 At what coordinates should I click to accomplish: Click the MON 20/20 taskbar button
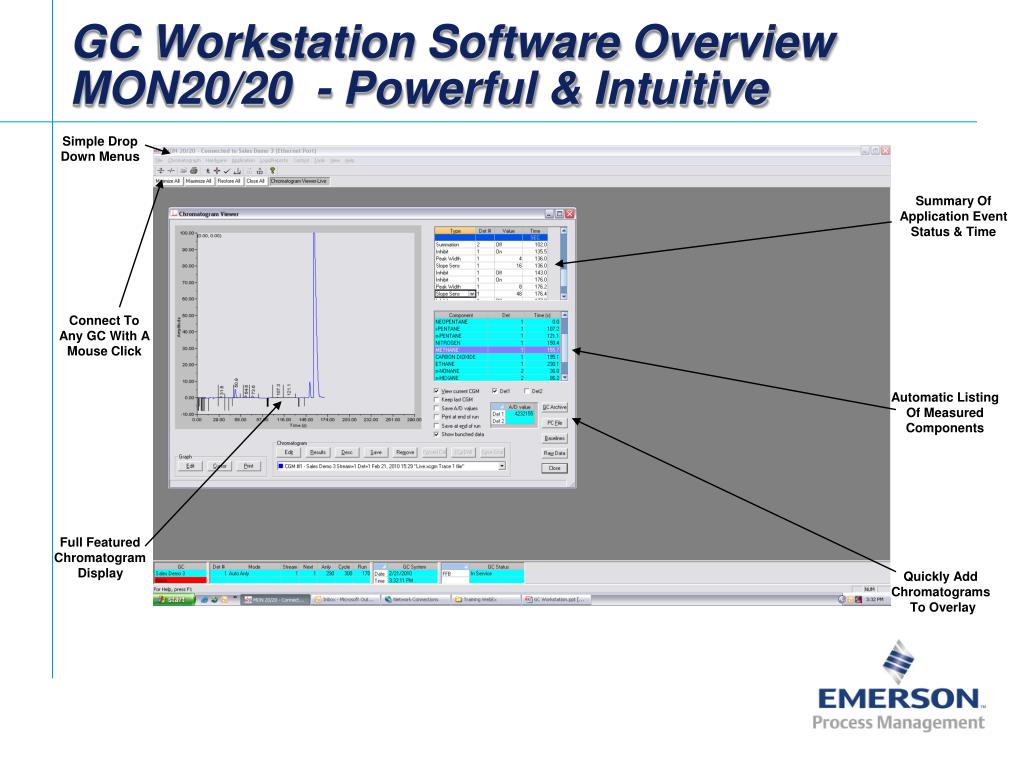274,600
